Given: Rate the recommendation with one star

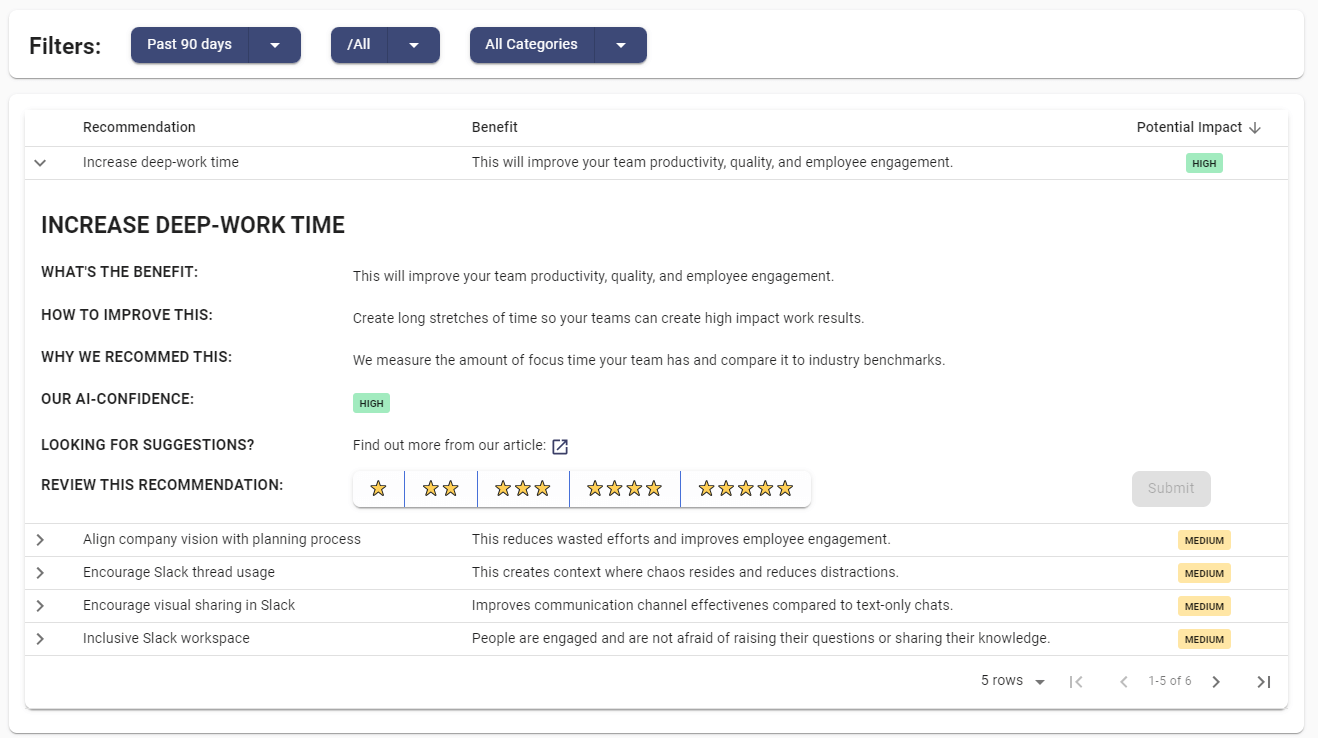Looking at the screenshot, I should pyautogui.click(x=378, y=488).
